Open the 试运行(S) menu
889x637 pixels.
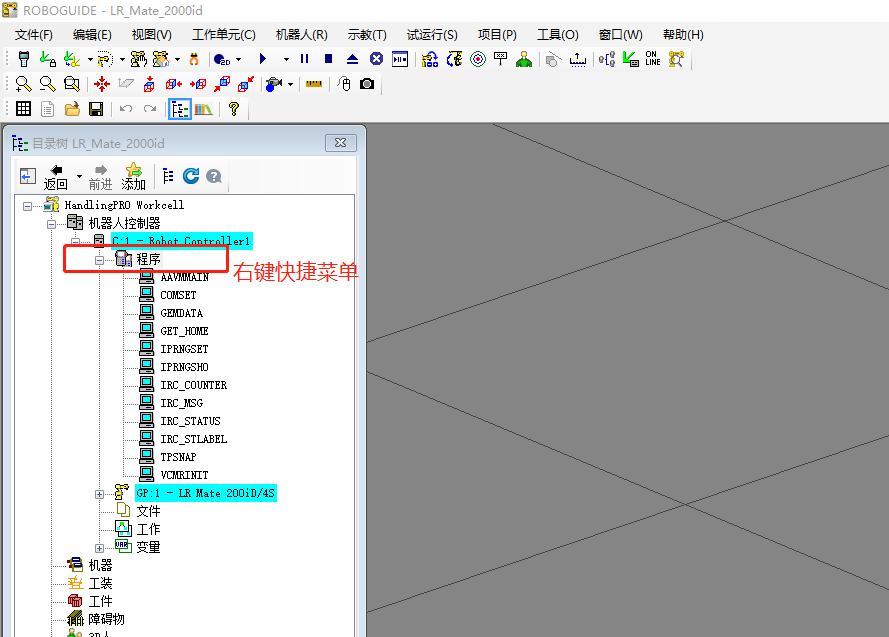pos(432,35)
